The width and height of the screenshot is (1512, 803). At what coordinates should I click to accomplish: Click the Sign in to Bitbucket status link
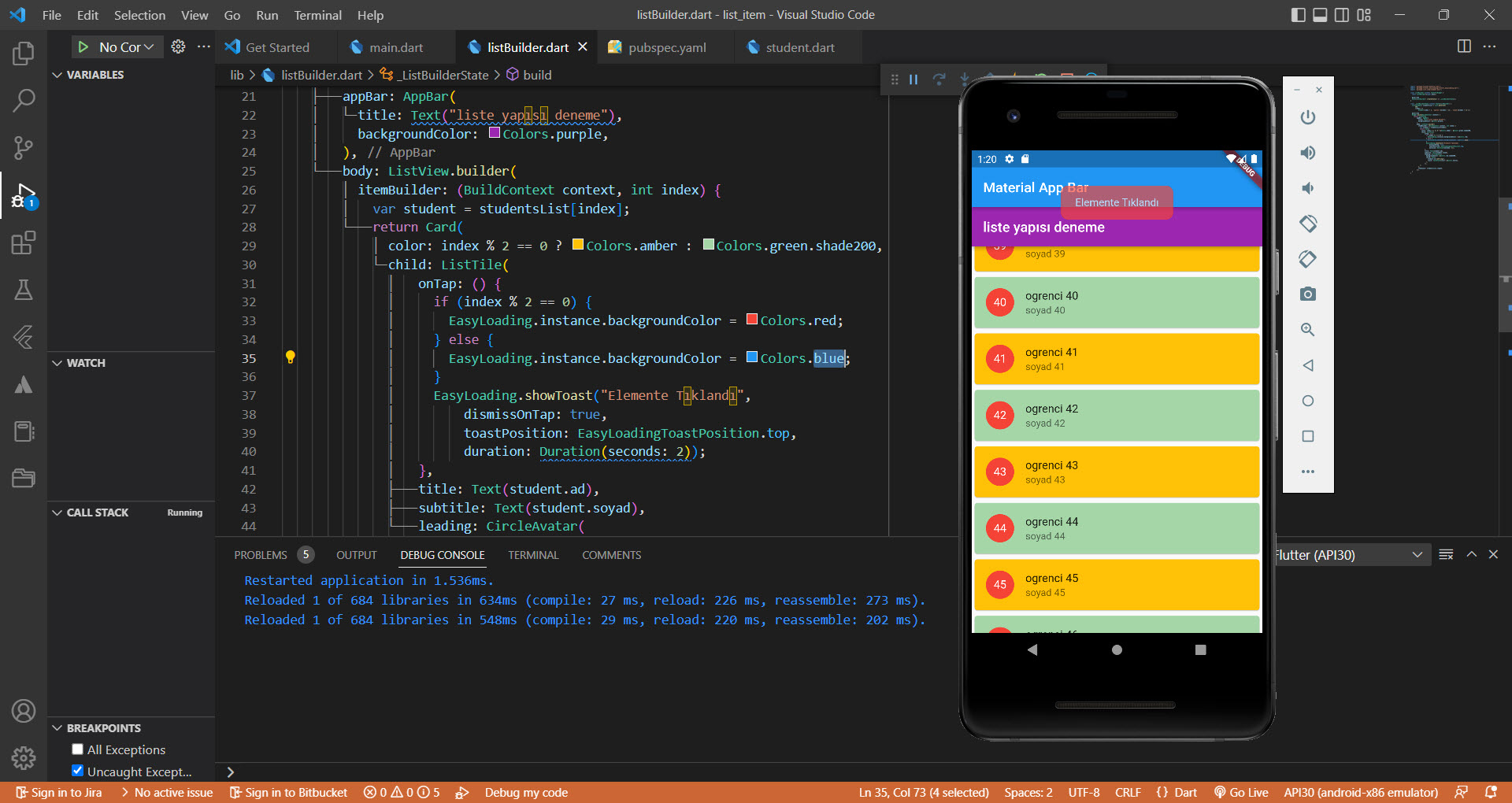pyautogui.click(x=288, y=793)
